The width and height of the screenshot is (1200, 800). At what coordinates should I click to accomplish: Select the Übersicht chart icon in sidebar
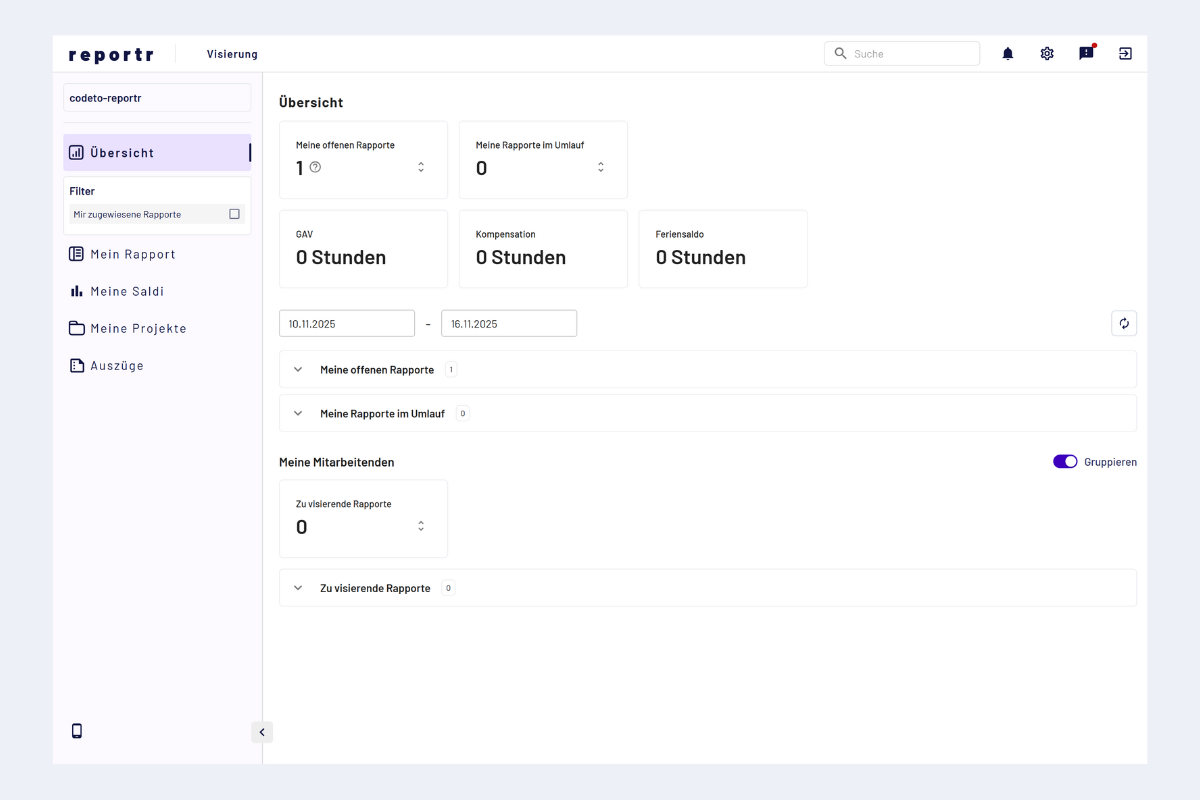point(77,153)
